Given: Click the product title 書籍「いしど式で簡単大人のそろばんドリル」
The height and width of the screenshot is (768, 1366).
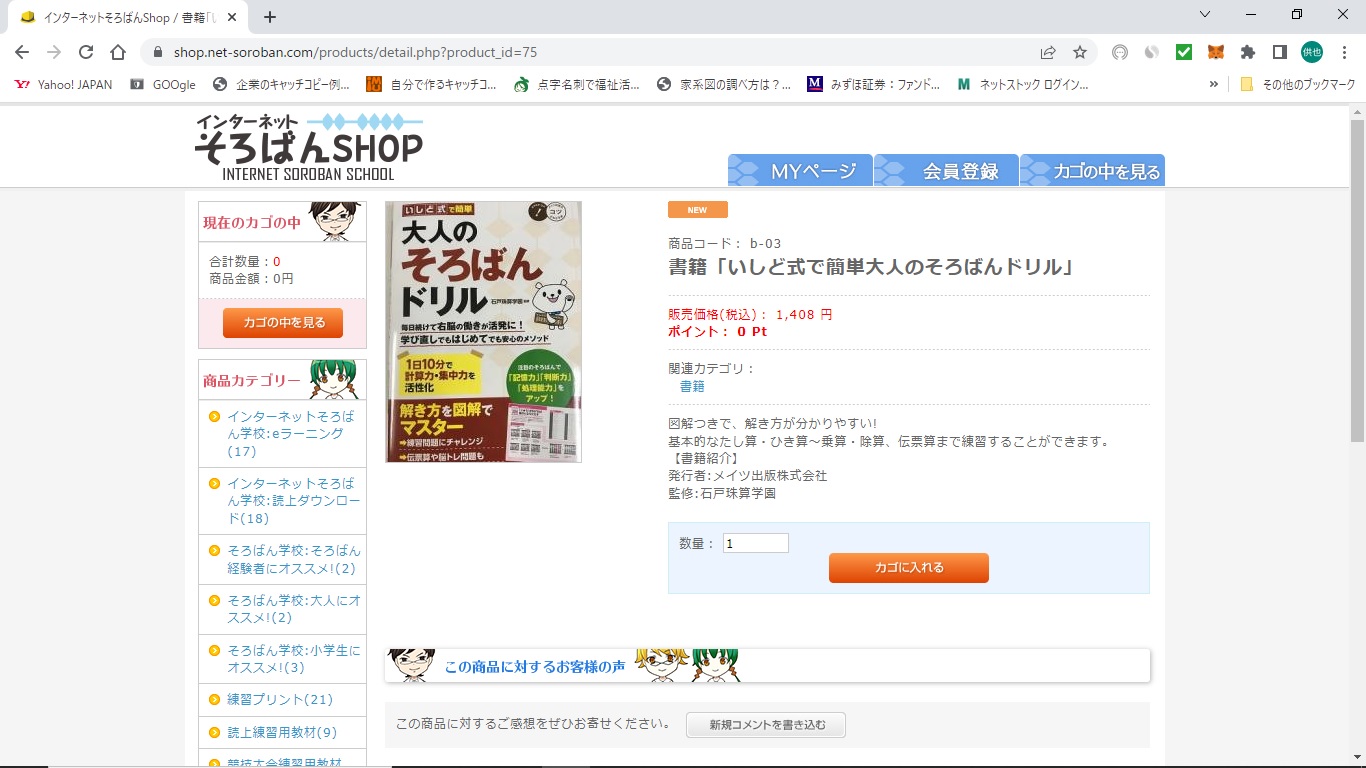Looking at the screenshot, I should click(872, 267).
